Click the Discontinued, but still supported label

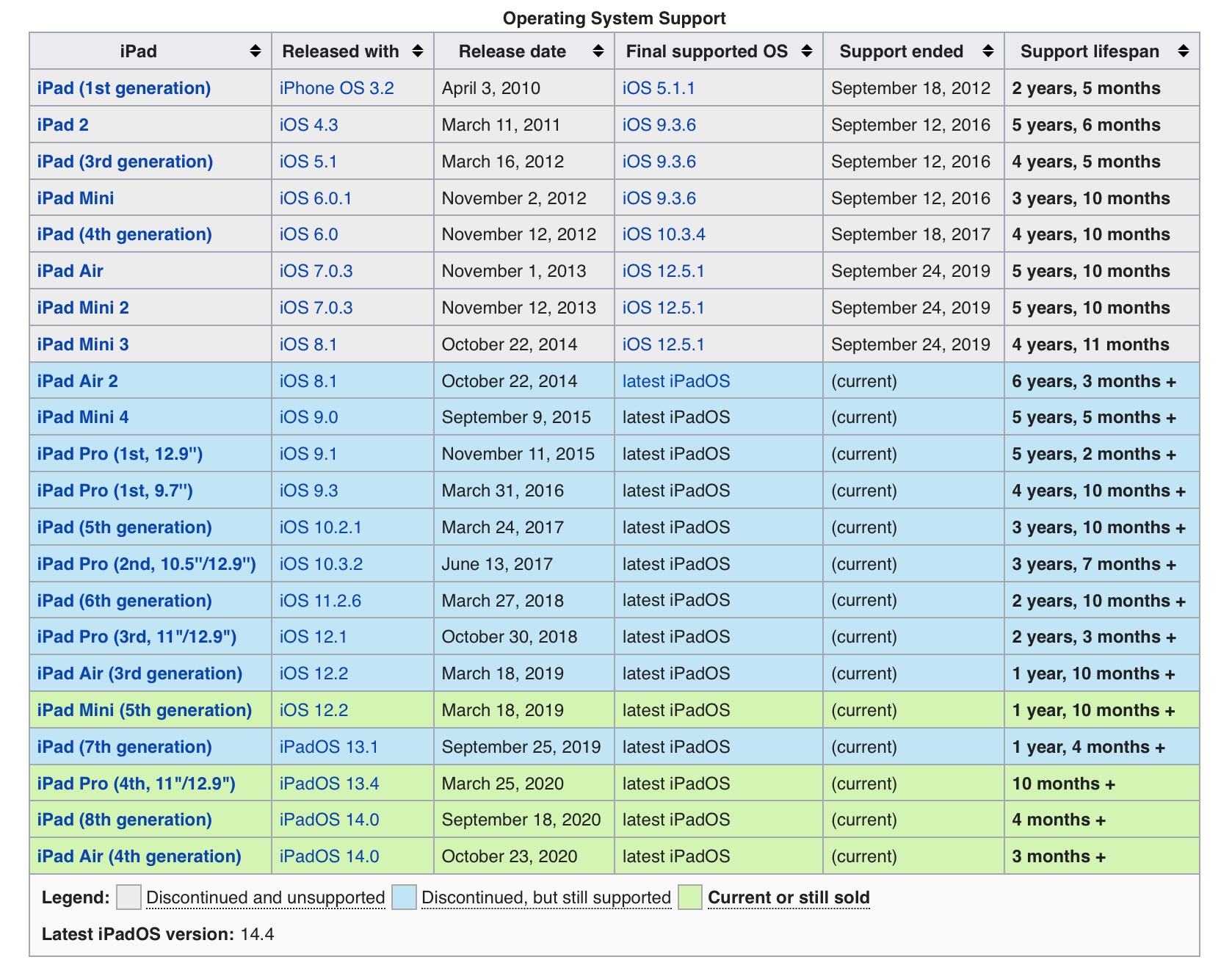(x=547, y=897)
